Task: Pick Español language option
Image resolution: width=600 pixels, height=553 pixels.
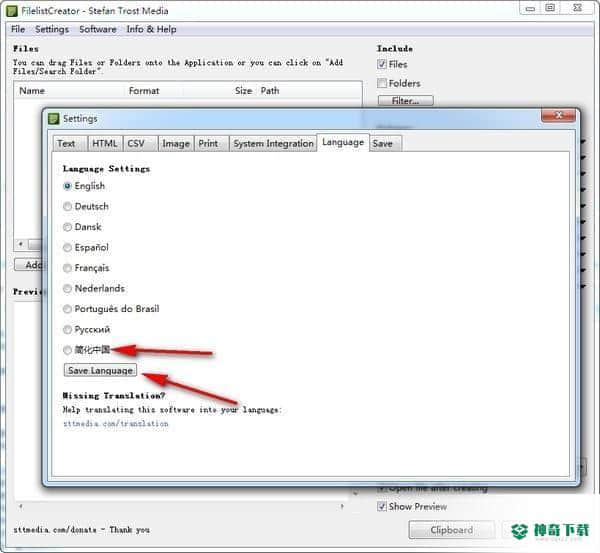Action: [67, 248]
